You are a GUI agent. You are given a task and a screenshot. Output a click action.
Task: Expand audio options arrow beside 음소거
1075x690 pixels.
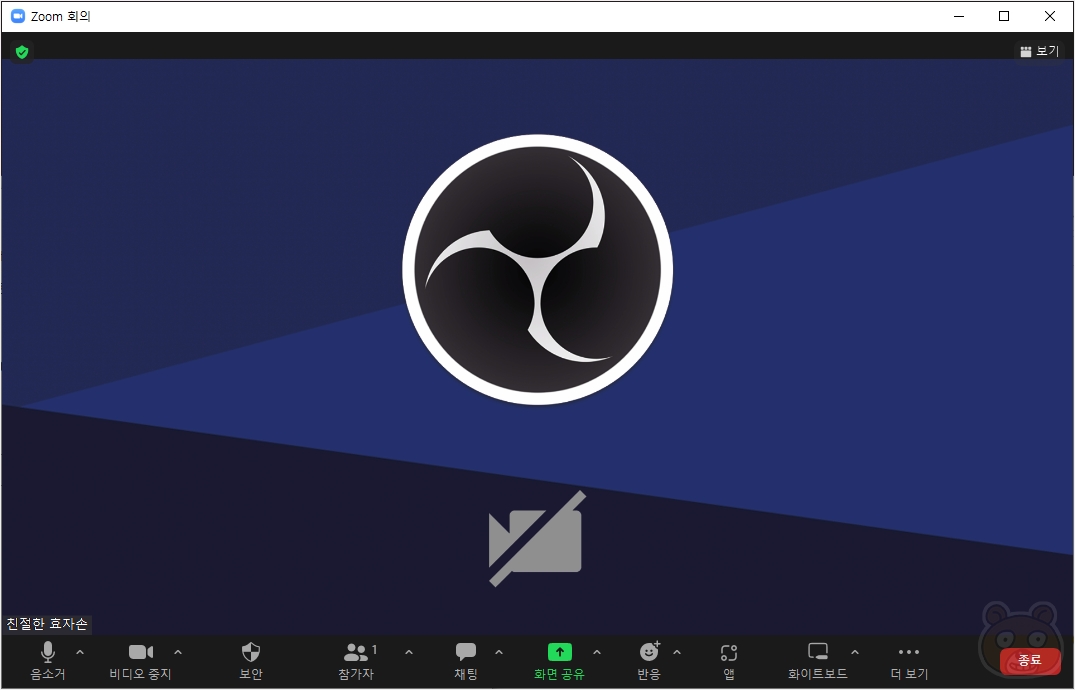(x=80, y=652)
